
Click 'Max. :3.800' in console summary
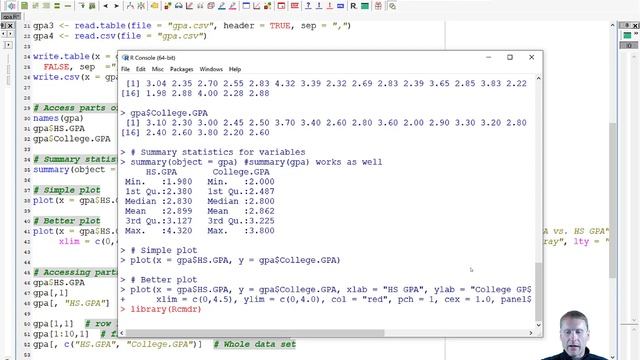[x=241, y=231]
